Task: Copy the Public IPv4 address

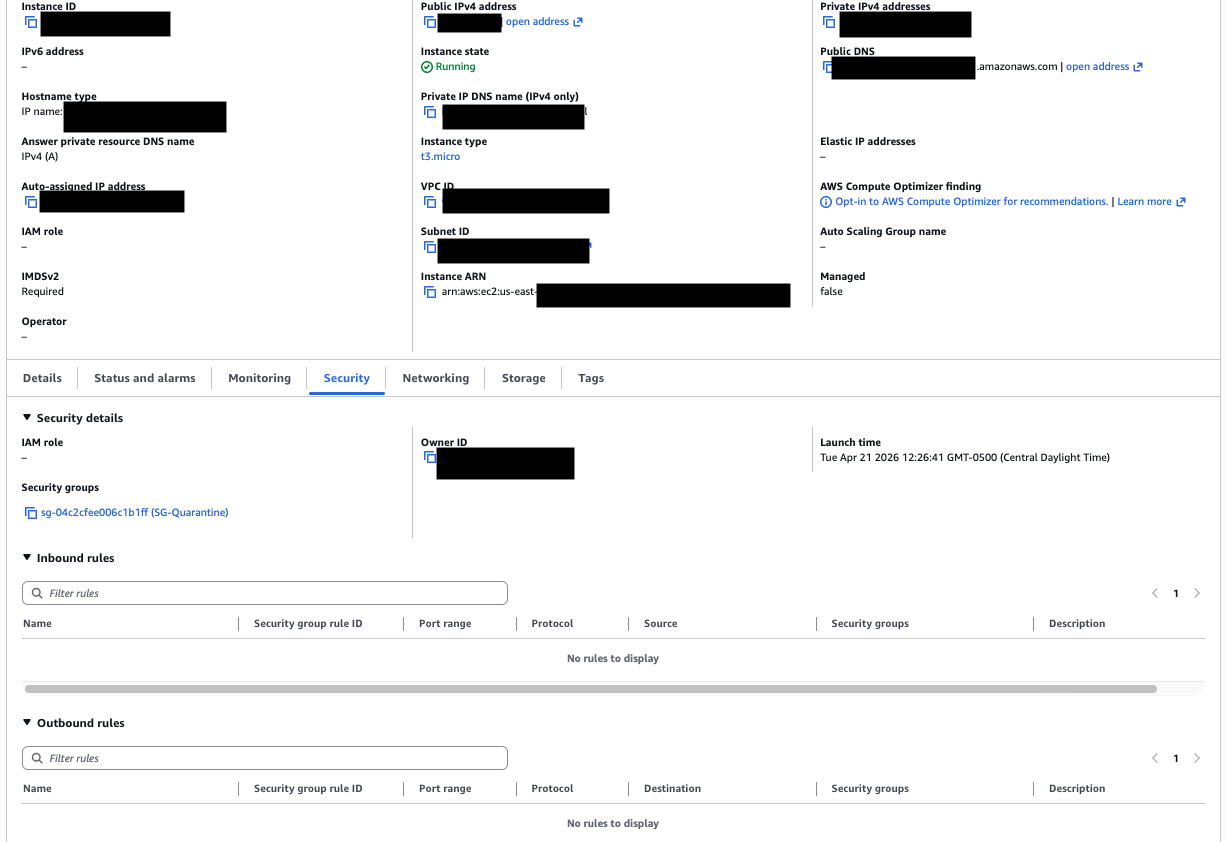Action: click(x=430, y=22)
